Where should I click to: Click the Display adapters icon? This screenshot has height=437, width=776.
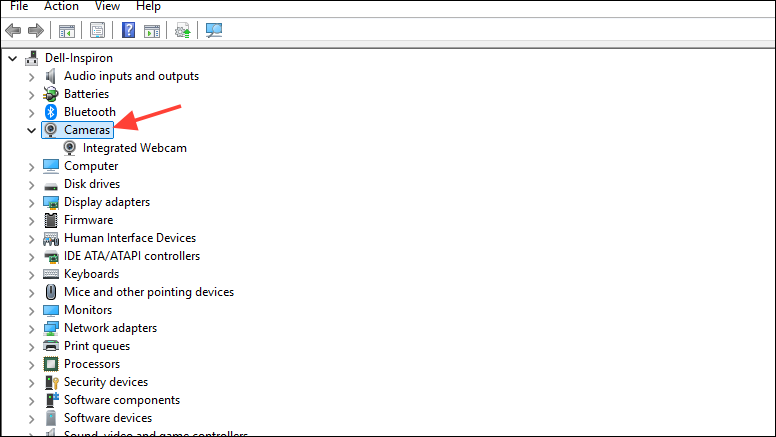click(50, 202)
